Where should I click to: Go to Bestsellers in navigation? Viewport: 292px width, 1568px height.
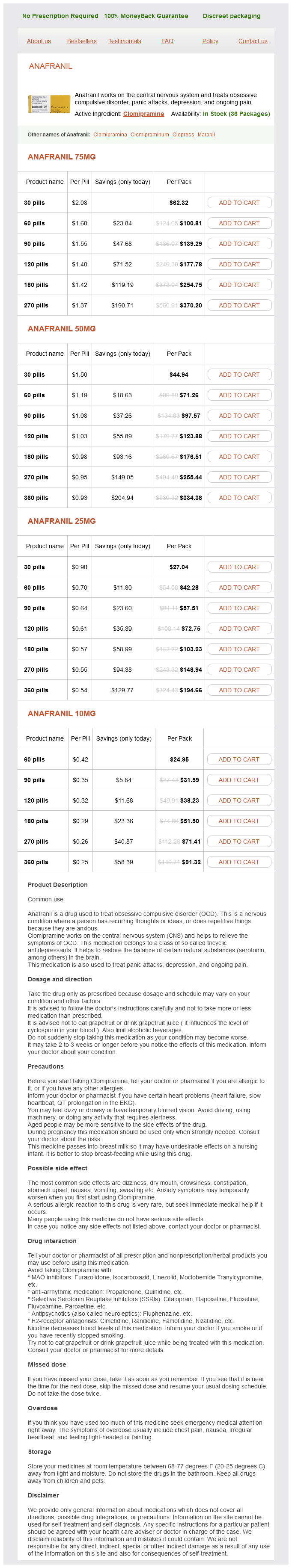(x=82, y=41)
